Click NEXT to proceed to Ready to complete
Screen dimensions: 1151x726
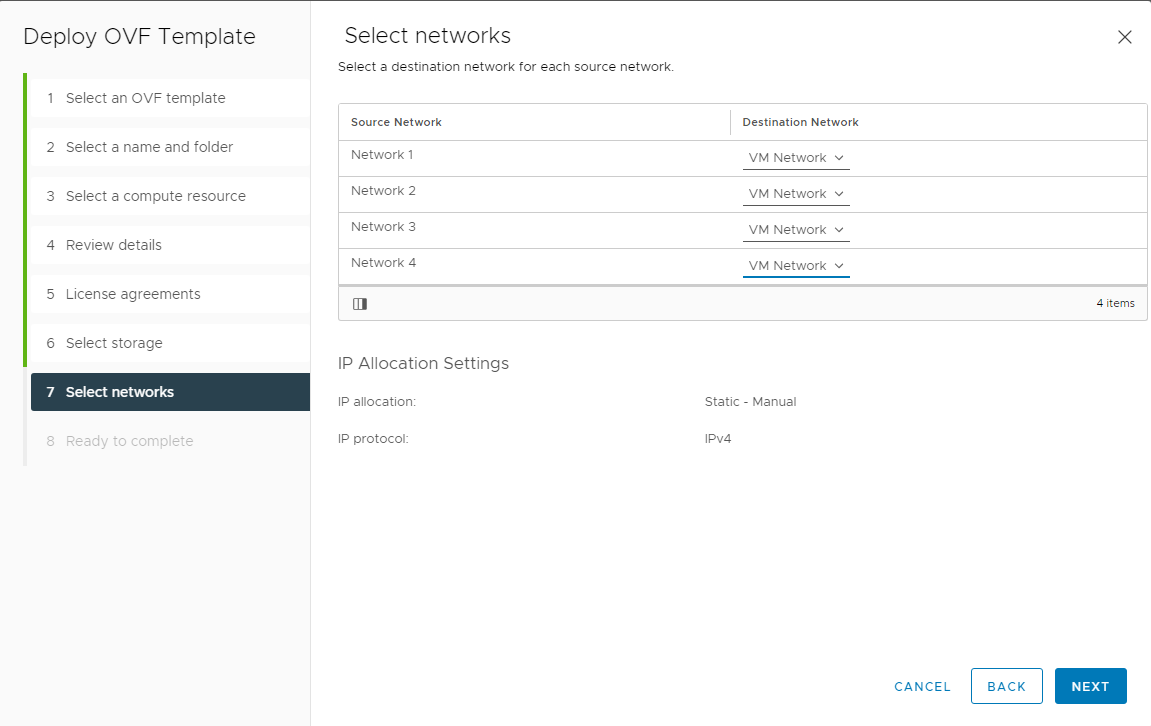pos(1090,686)
